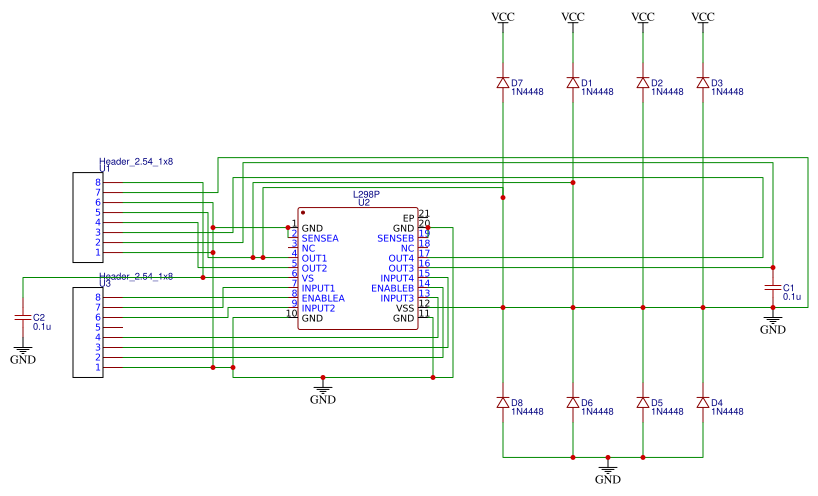Select the EP pin label
Viewport: 818px width, 496px height.
click(x=408, y=218)
